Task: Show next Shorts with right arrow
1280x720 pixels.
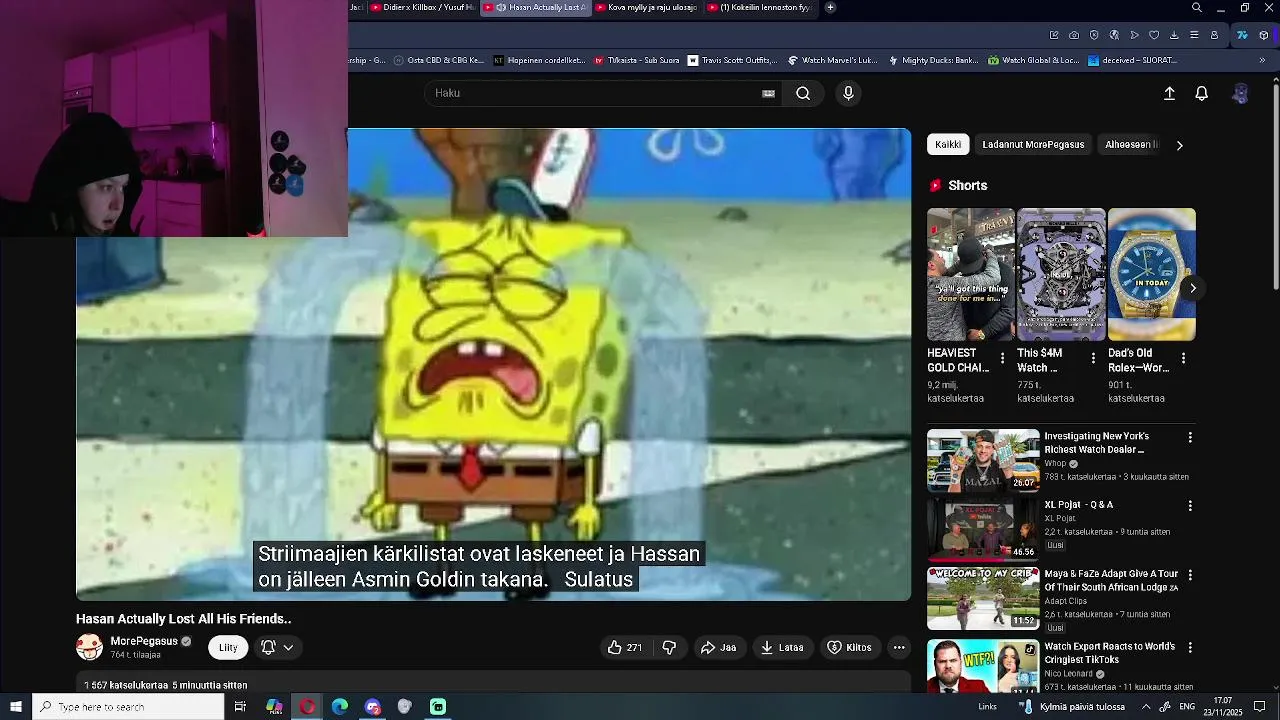Action: point(1192,288)
